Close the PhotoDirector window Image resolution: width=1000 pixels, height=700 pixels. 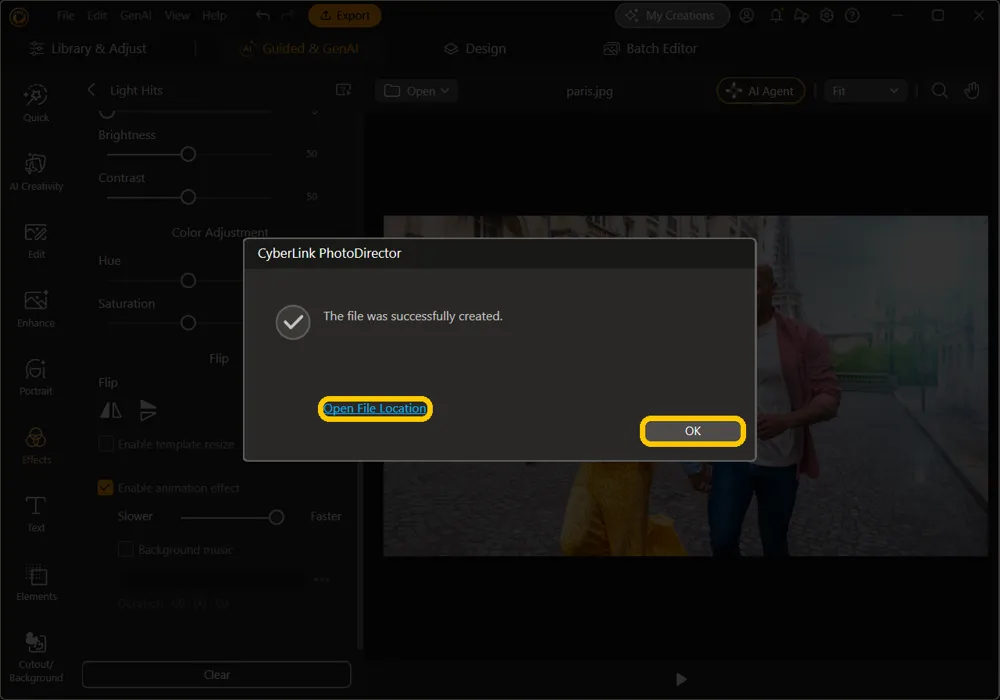click(x=978, y=15)
